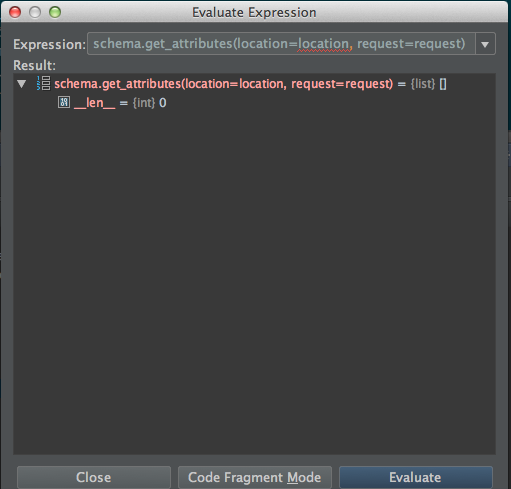Click the underlined word location in the expression
The height and width of the screenshot is (489, 511).
[323, 44]
